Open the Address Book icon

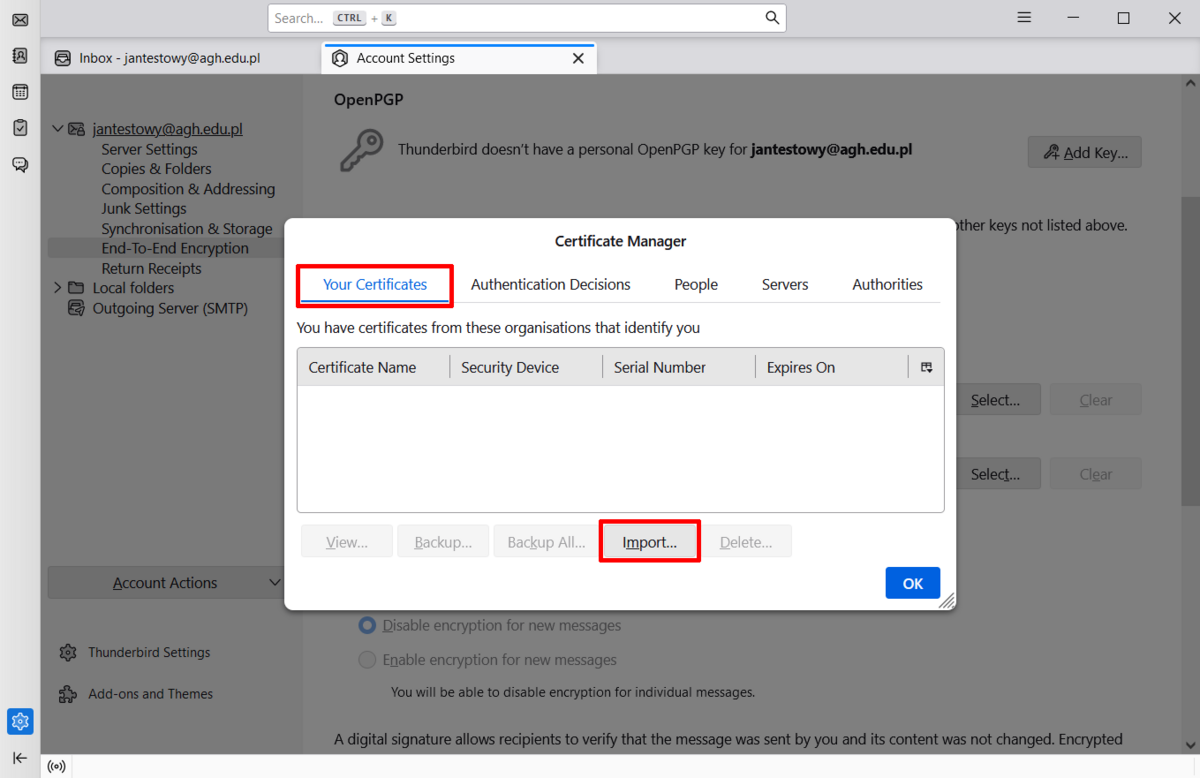point(20,56)
